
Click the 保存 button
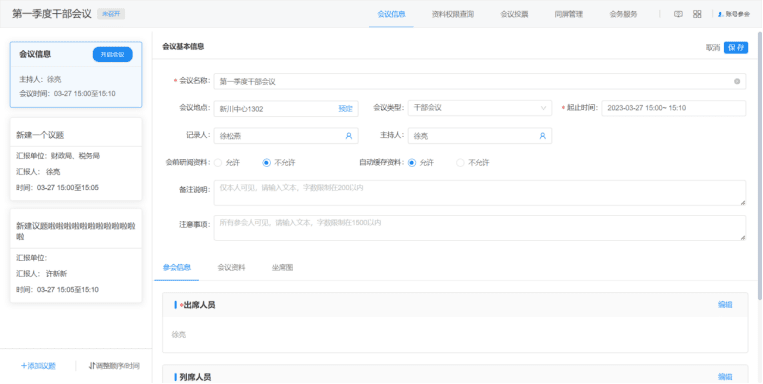736,47
